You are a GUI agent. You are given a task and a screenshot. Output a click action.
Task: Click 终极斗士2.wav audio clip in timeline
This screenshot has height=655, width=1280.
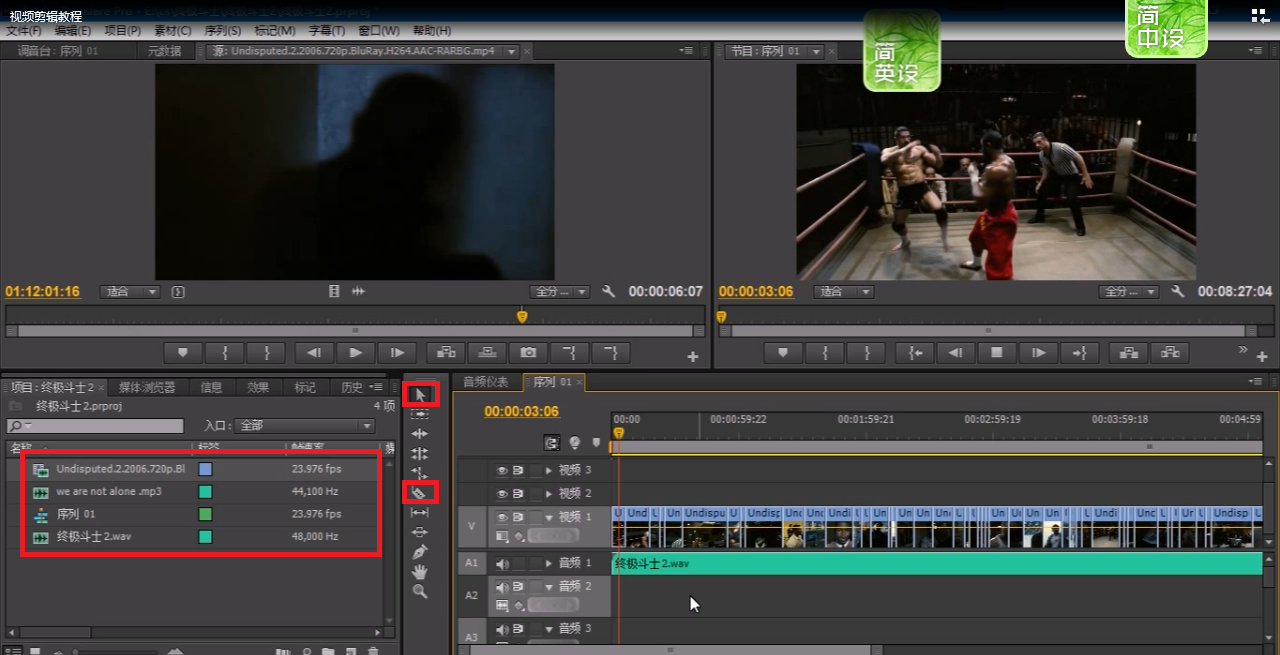point(937,564)
